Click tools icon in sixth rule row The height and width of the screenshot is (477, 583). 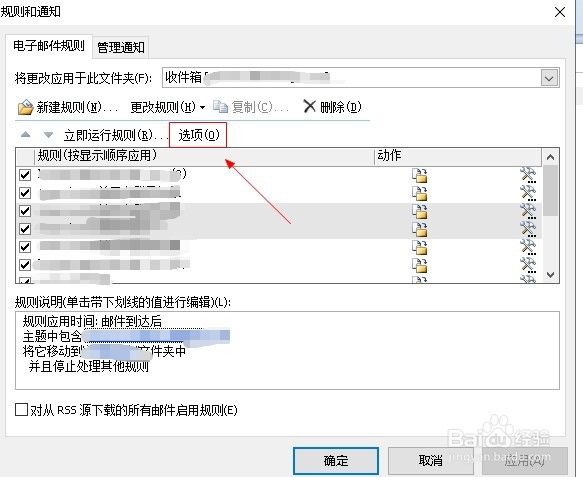[x=528, y=265]
